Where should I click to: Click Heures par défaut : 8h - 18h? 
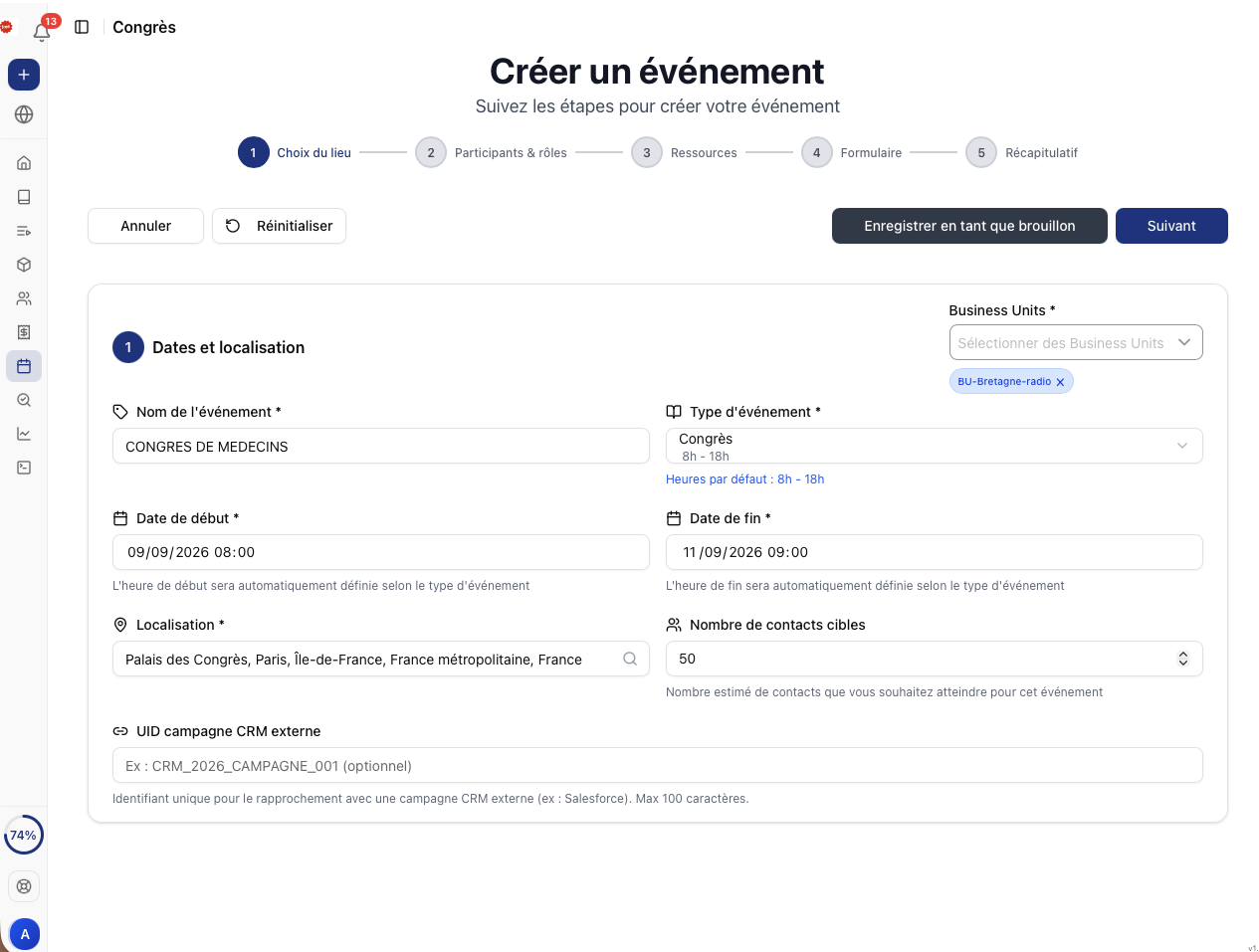[x=744, y=479]
